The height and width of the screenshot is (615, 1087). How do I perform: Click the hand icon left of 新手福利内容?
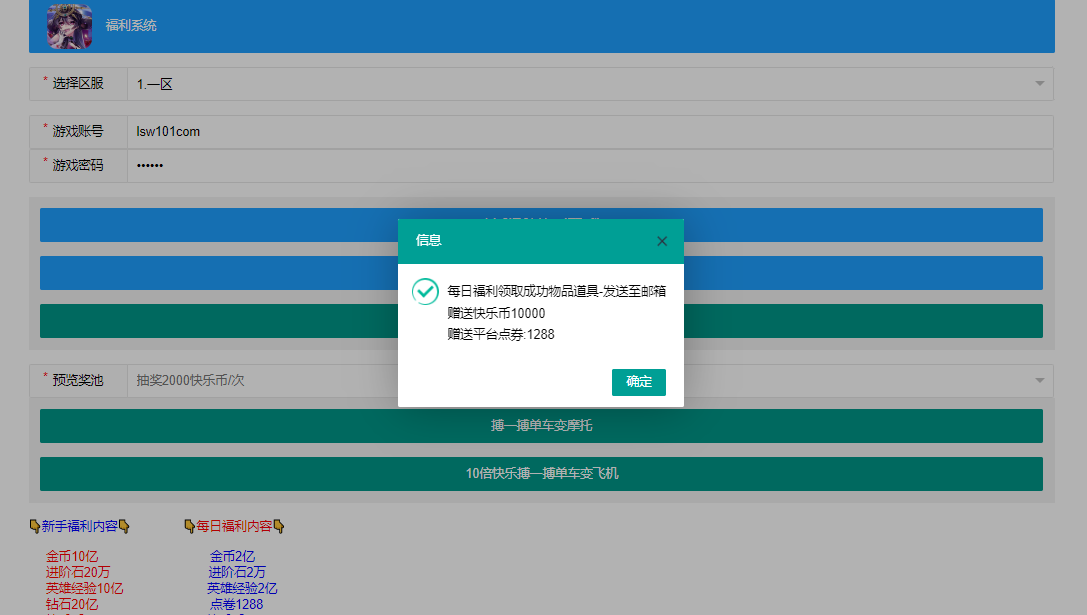pos(33,526)
